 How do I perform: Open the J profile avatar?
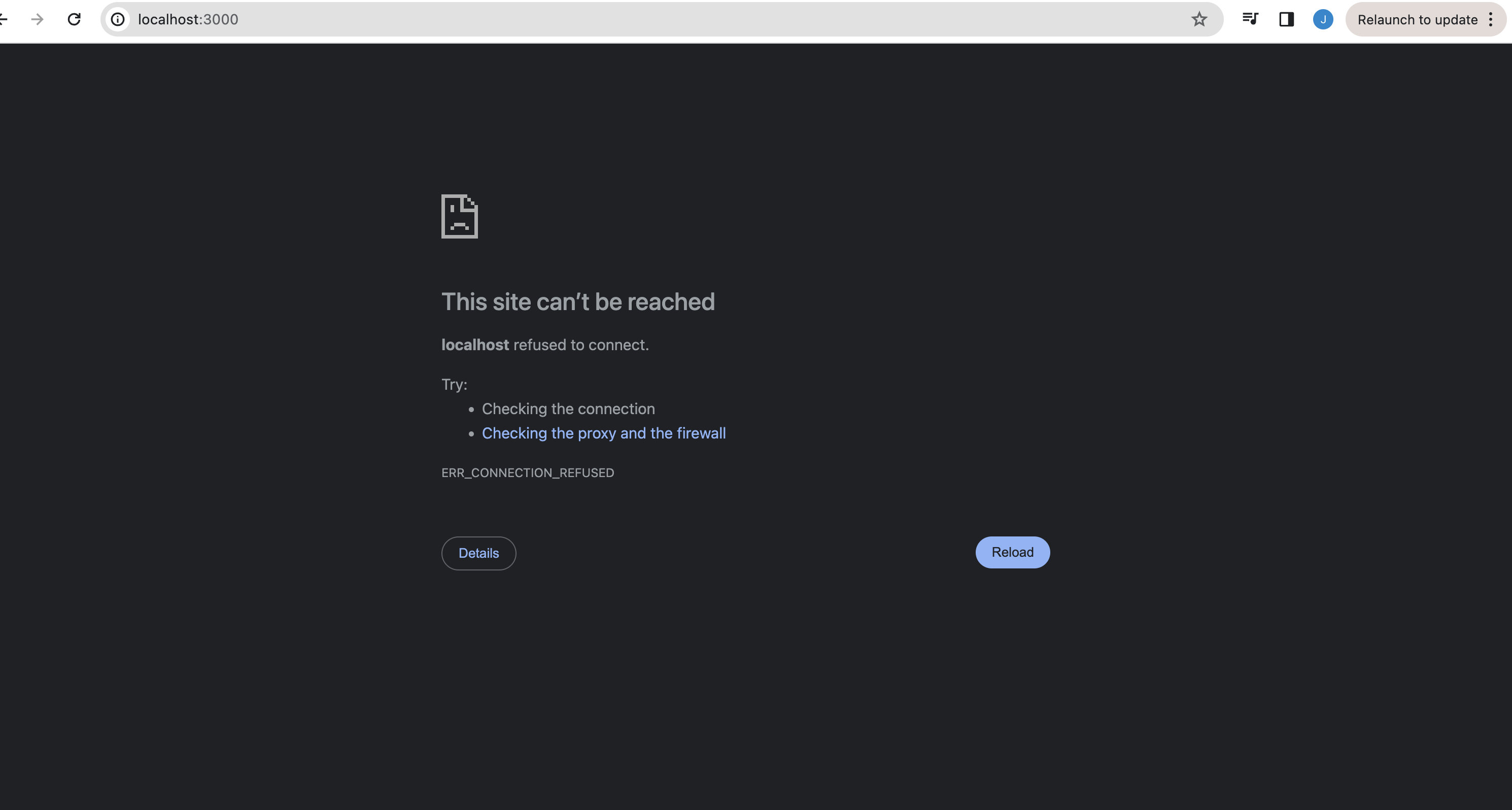click(1323, 19)
